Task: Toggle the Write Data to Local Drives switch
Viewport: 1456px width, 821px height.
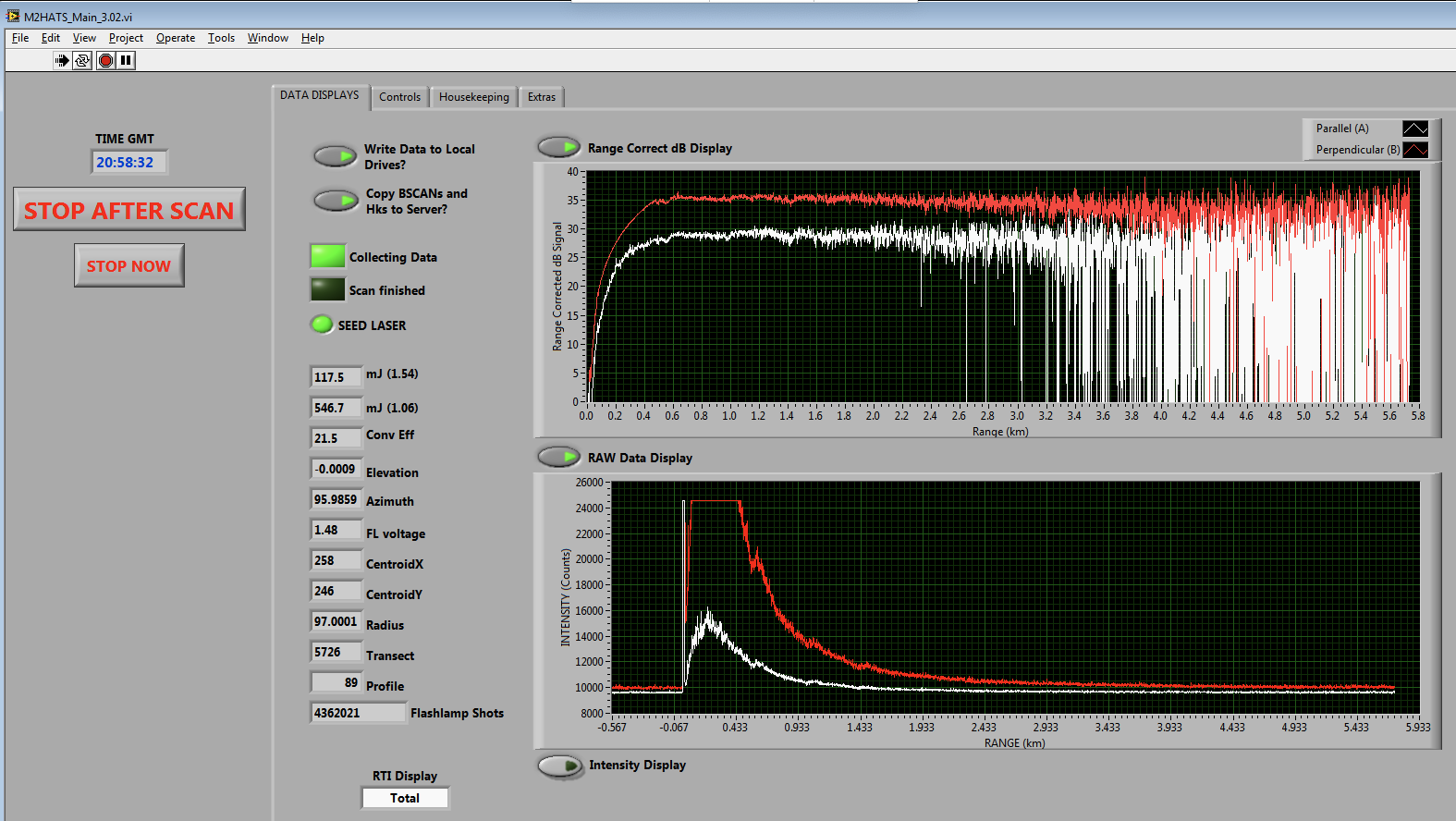Action: tap(335, 156)
